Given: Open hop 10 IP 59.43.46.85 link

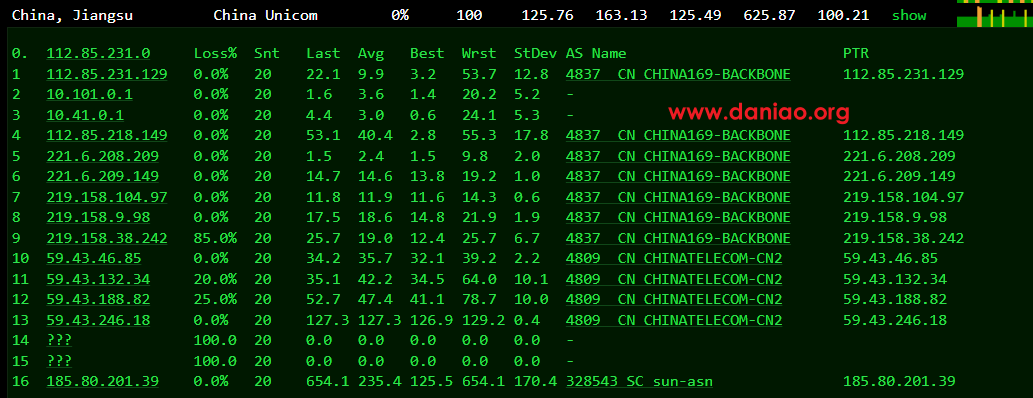Looking at the screenshot, I should coord(94,258).
